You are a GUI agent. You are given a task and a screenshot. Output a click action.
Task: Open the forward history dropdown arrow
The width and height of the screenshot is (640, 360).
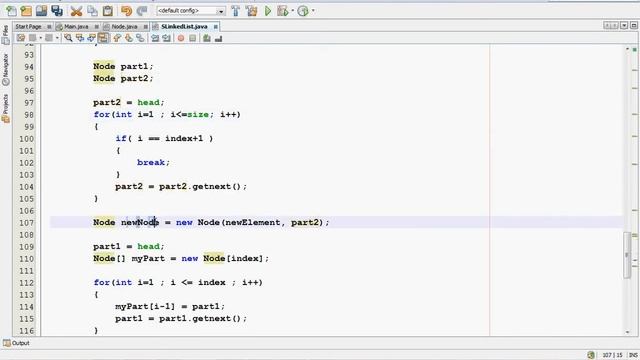(57, 38)
